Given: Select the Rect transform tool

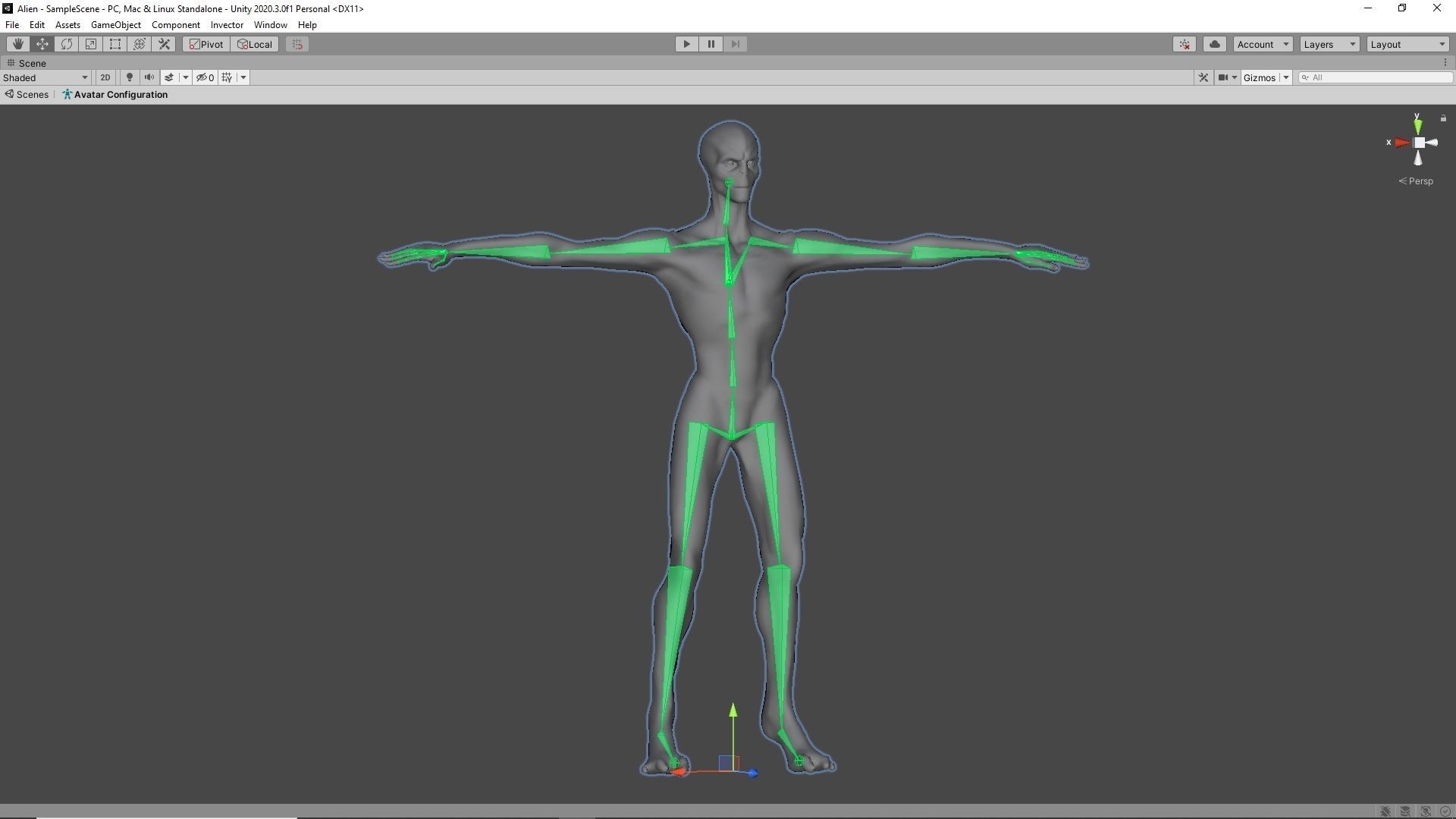Looking at the screenshot, I should 115,44.
